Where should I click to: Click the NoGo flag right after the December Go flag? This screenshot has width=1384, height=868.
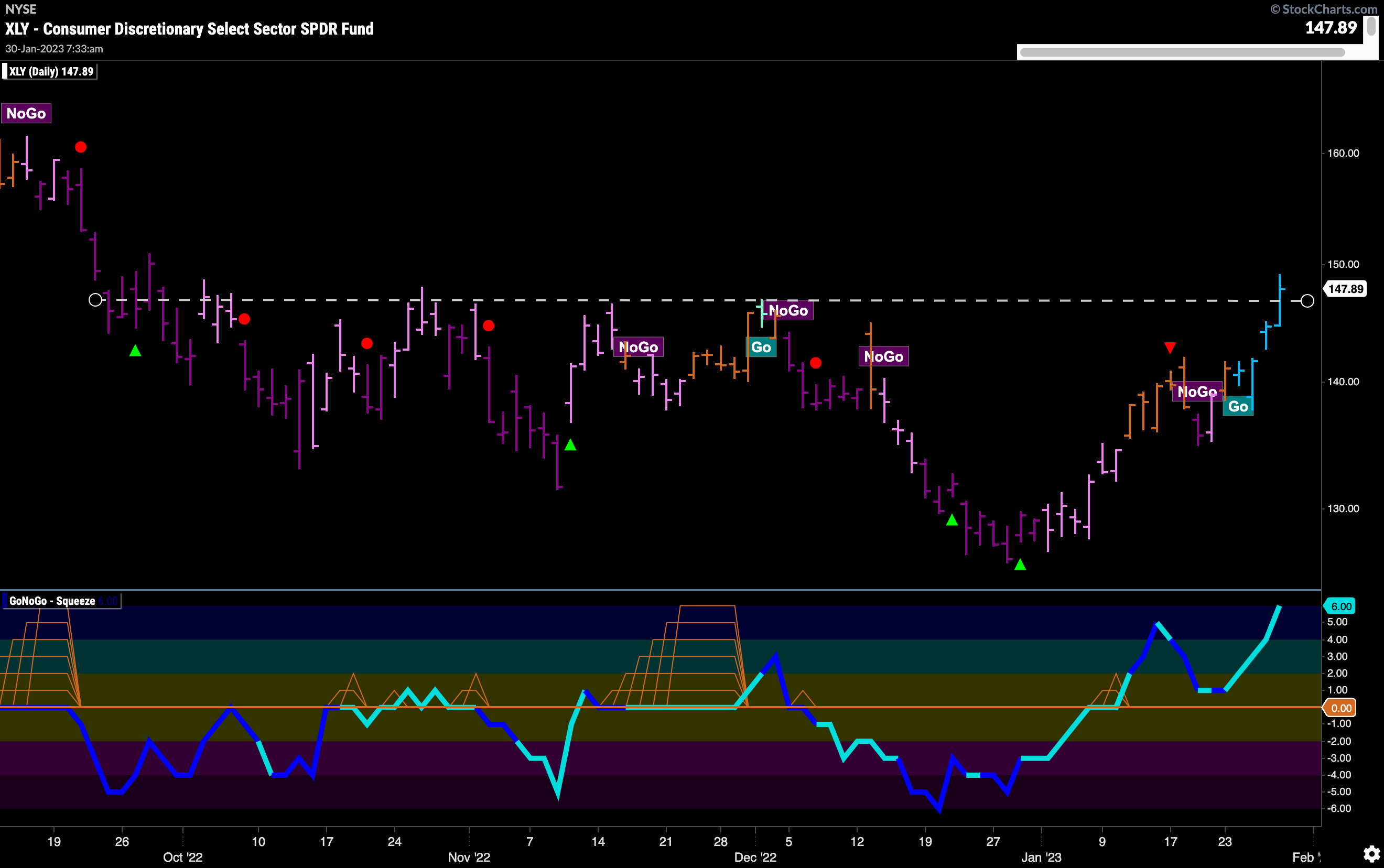pos(788,311)
